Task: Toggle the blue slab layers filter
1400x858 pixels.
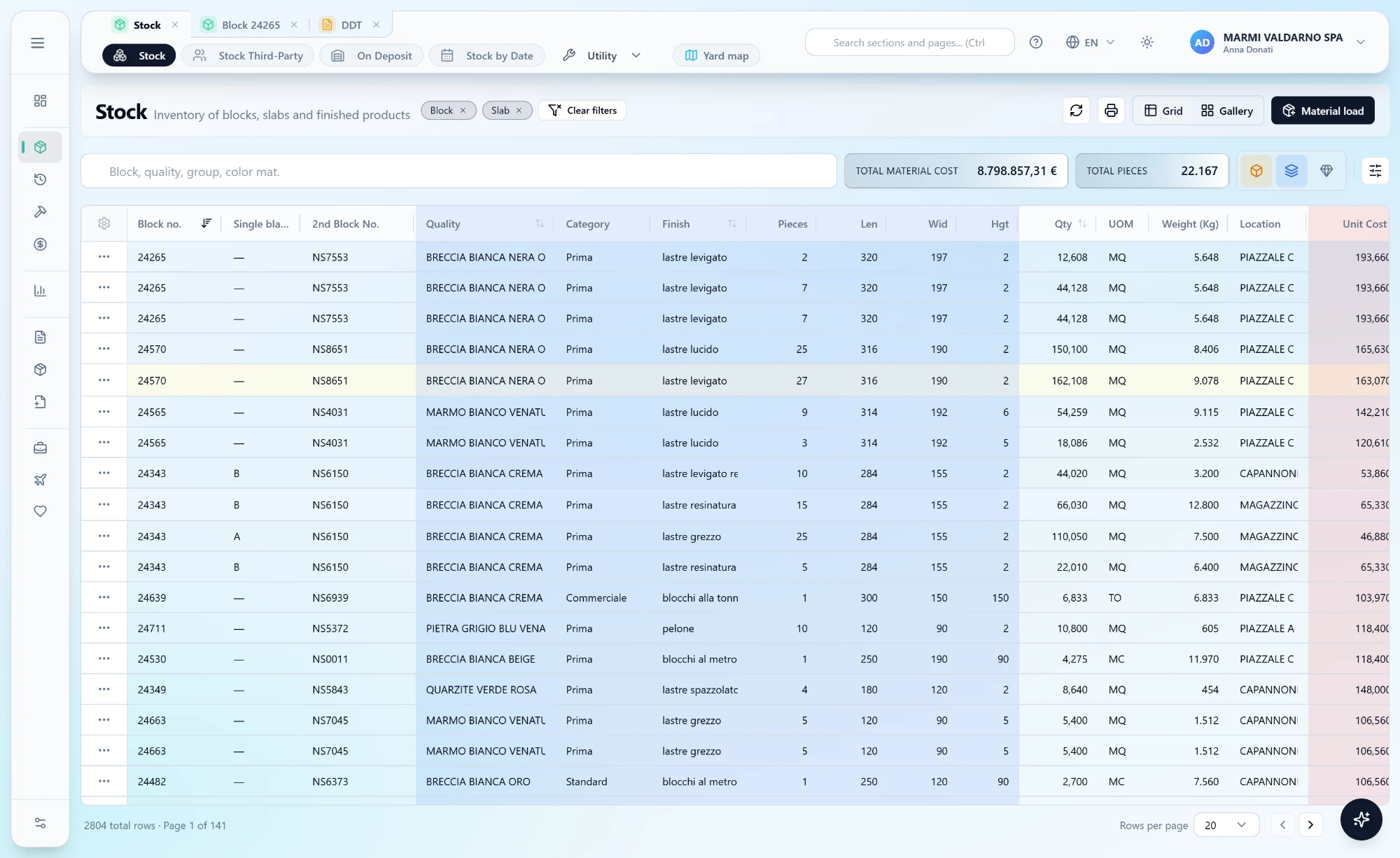Action: point(1291,171)
